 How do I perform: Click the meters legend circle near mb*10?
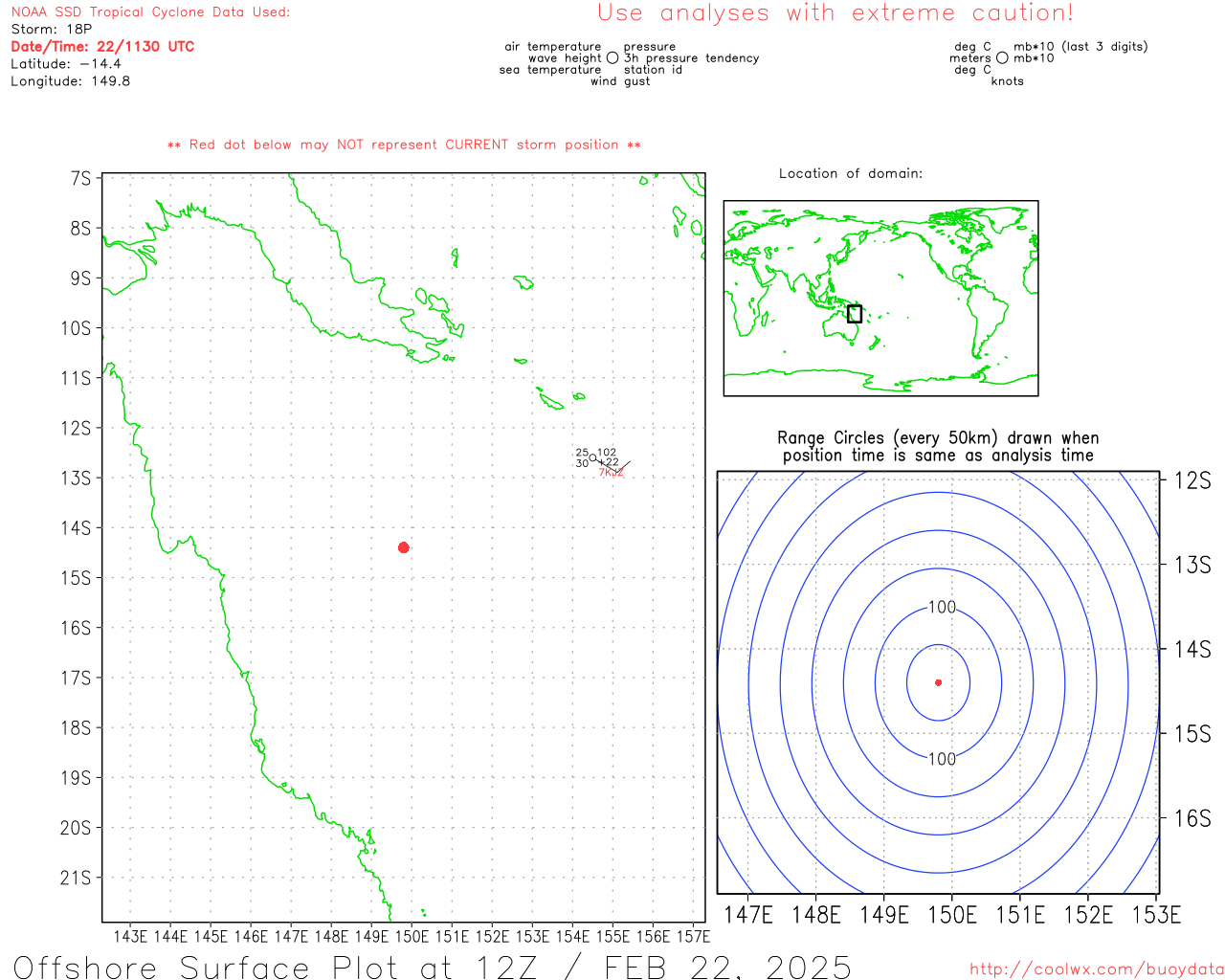coord(1002,58)
